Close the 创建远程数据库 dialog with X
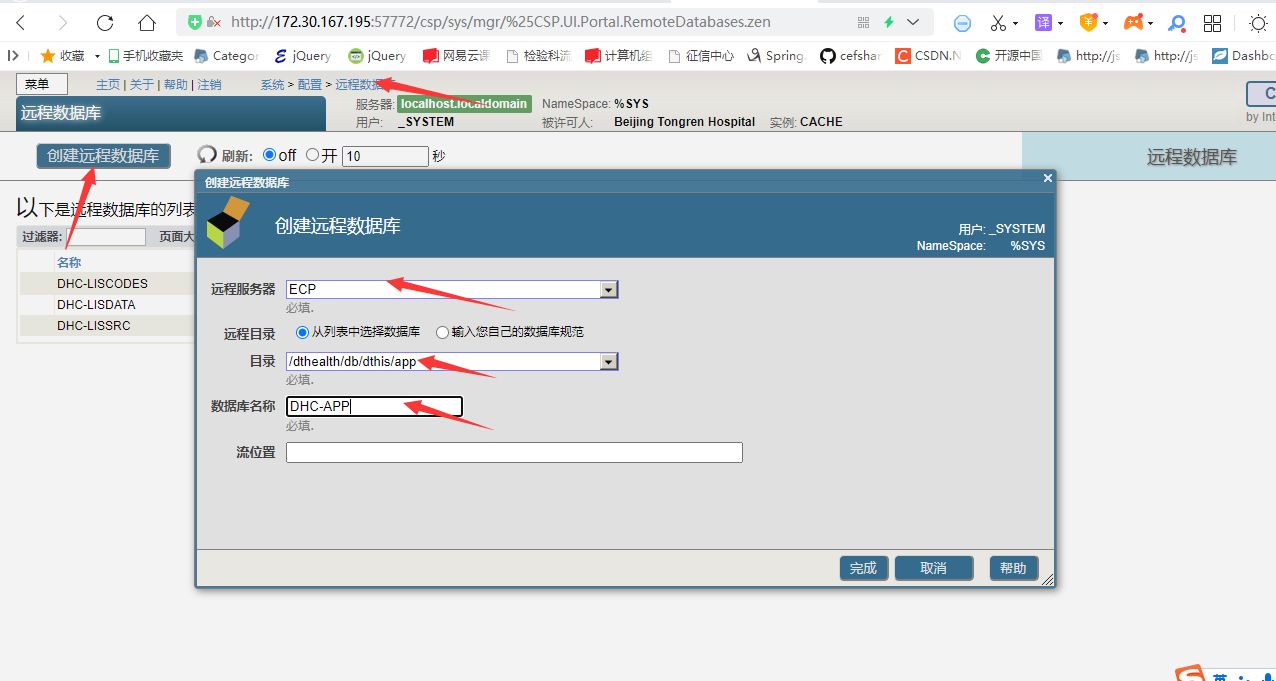This screenshot has height=681, width=1276. [1048, 178]
